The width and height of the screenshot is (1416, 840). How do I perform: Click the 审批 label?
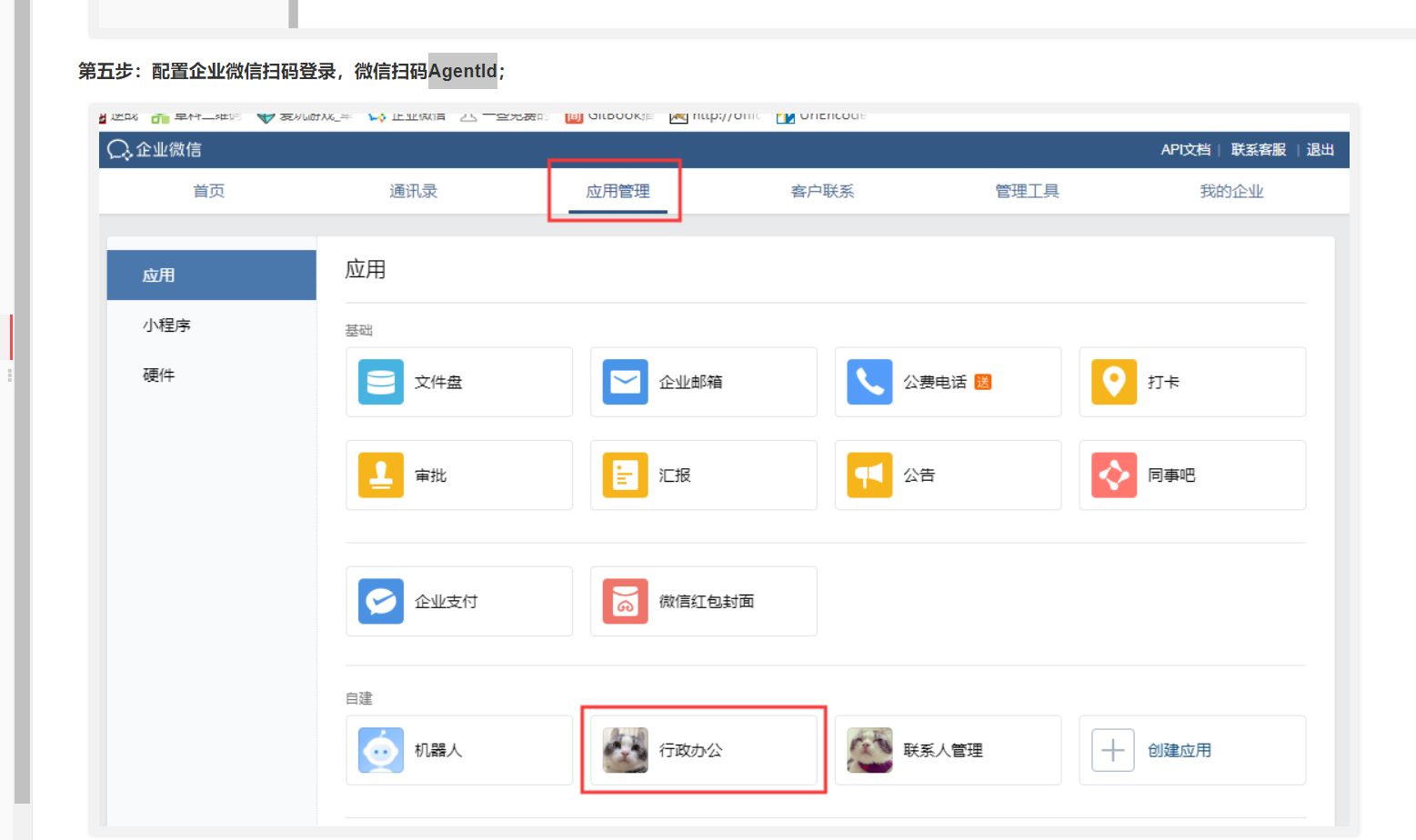[430, 475]
